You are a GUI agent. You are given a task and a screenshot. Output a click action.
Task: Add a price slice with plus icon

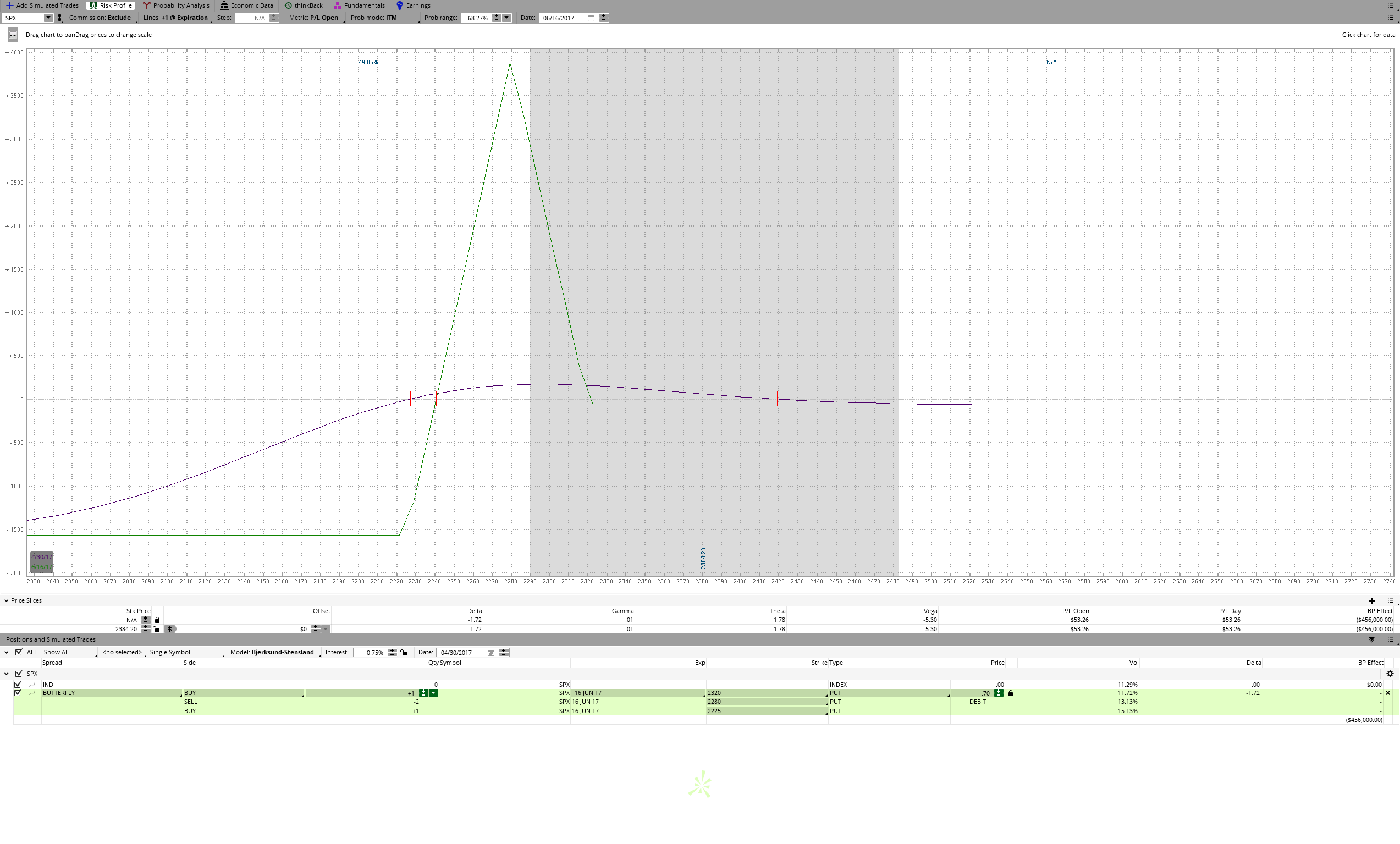click(x=1371, y=600)
